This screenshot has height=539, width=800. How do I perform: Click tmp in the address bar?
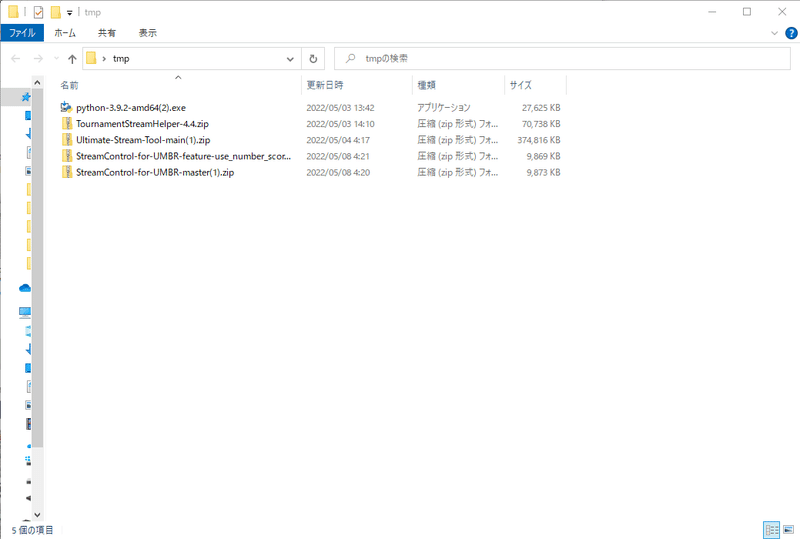pyautogui.click(x=121, y=59)
